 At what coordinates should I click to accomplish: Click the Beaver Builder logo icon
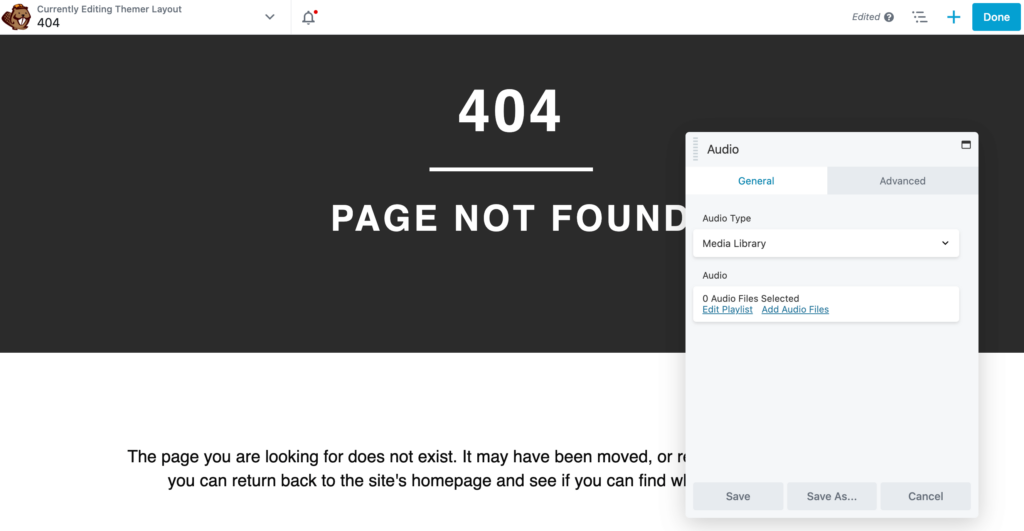point(16,17)
